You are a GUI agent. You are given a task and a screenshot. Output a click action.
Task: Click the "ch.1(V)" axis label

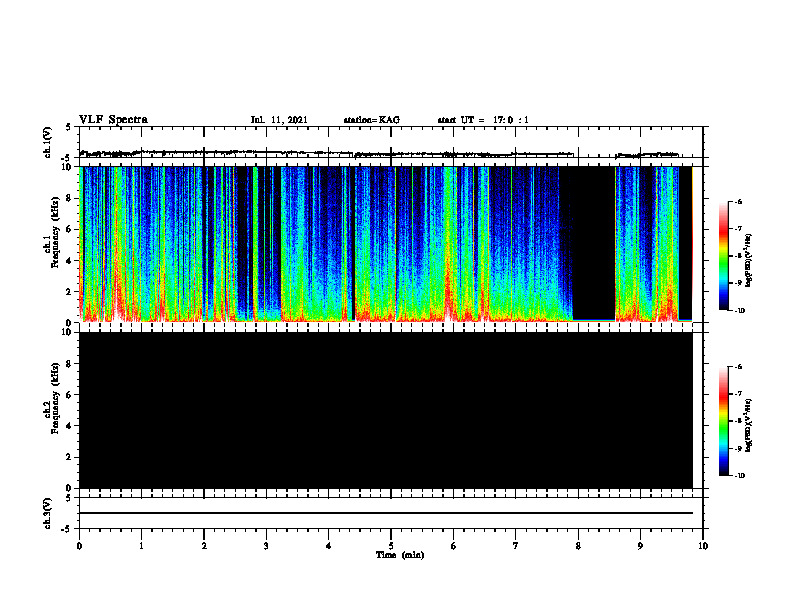click(x=47, y=142)
